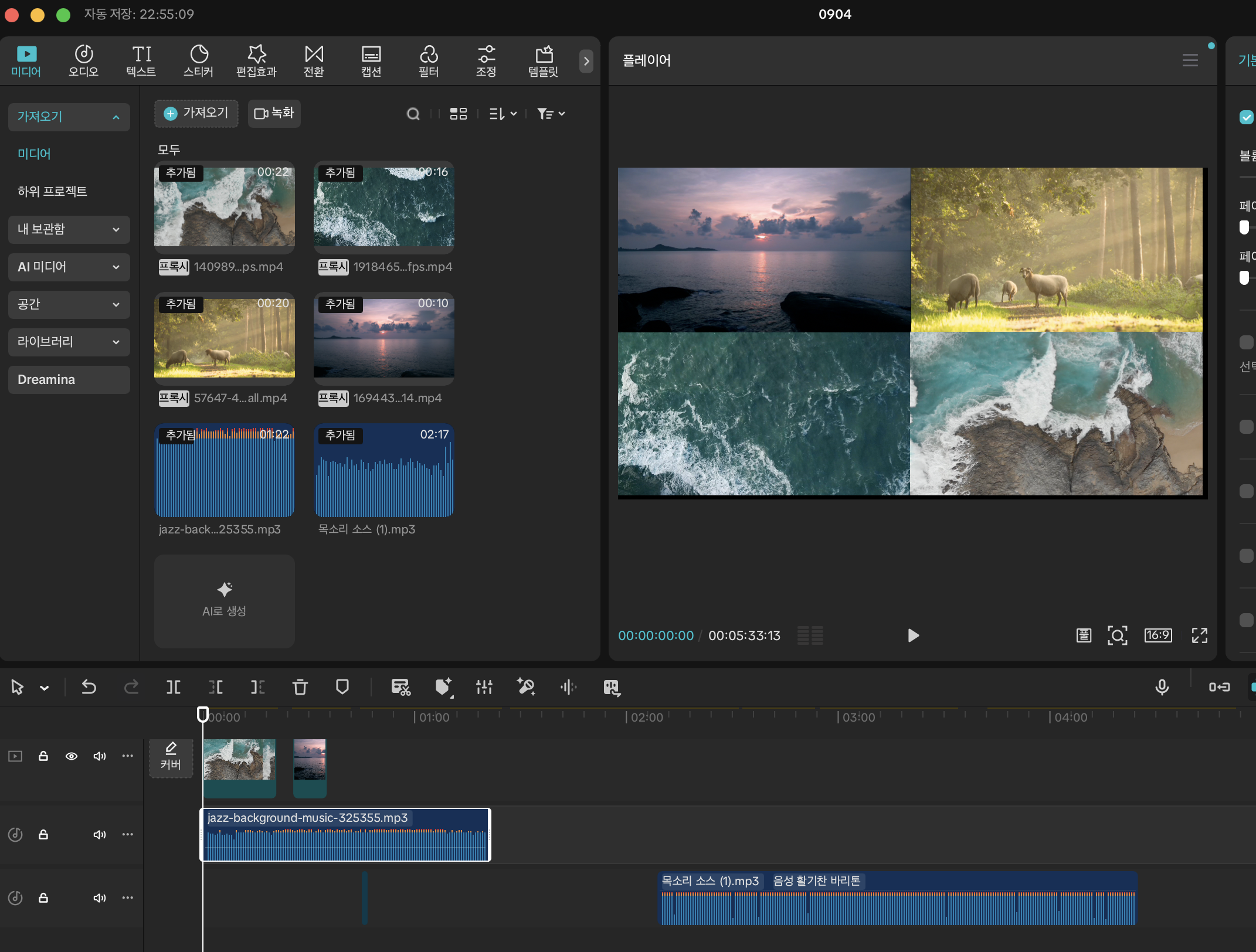The height and width of the screenshot is (952, 1256).
Task: Open the 텍스트 tab
Action: click(x=141, y=61)
